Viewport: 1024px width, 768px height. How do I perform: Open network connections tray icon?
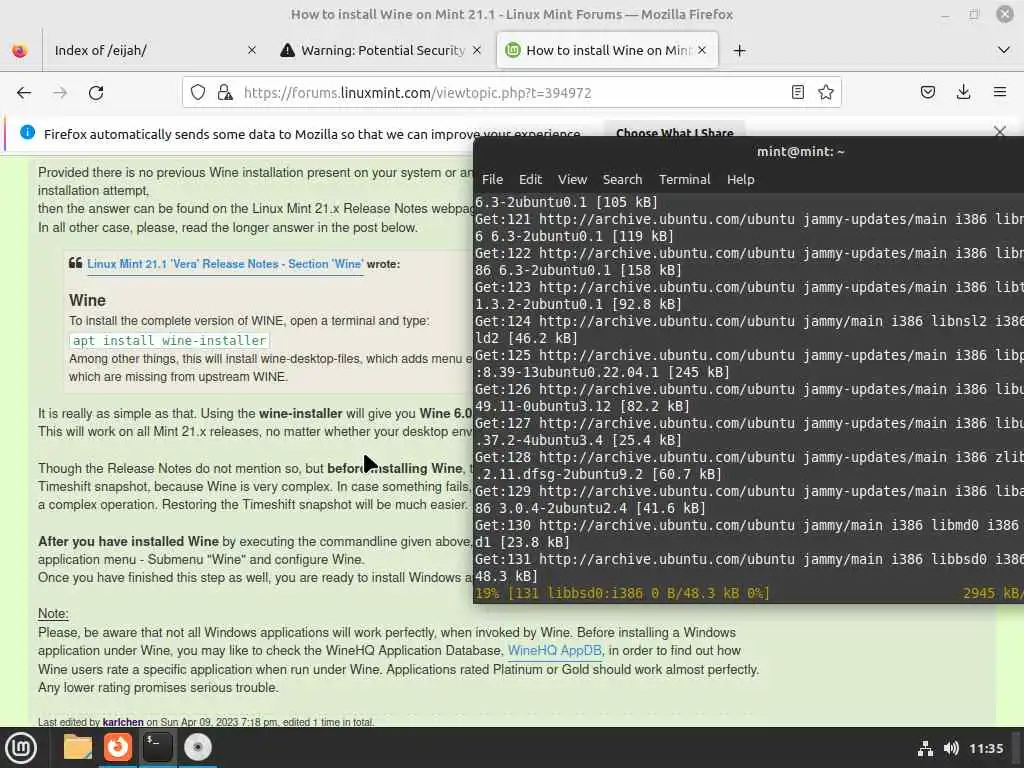pyautogui.click(x=925, y=748)
